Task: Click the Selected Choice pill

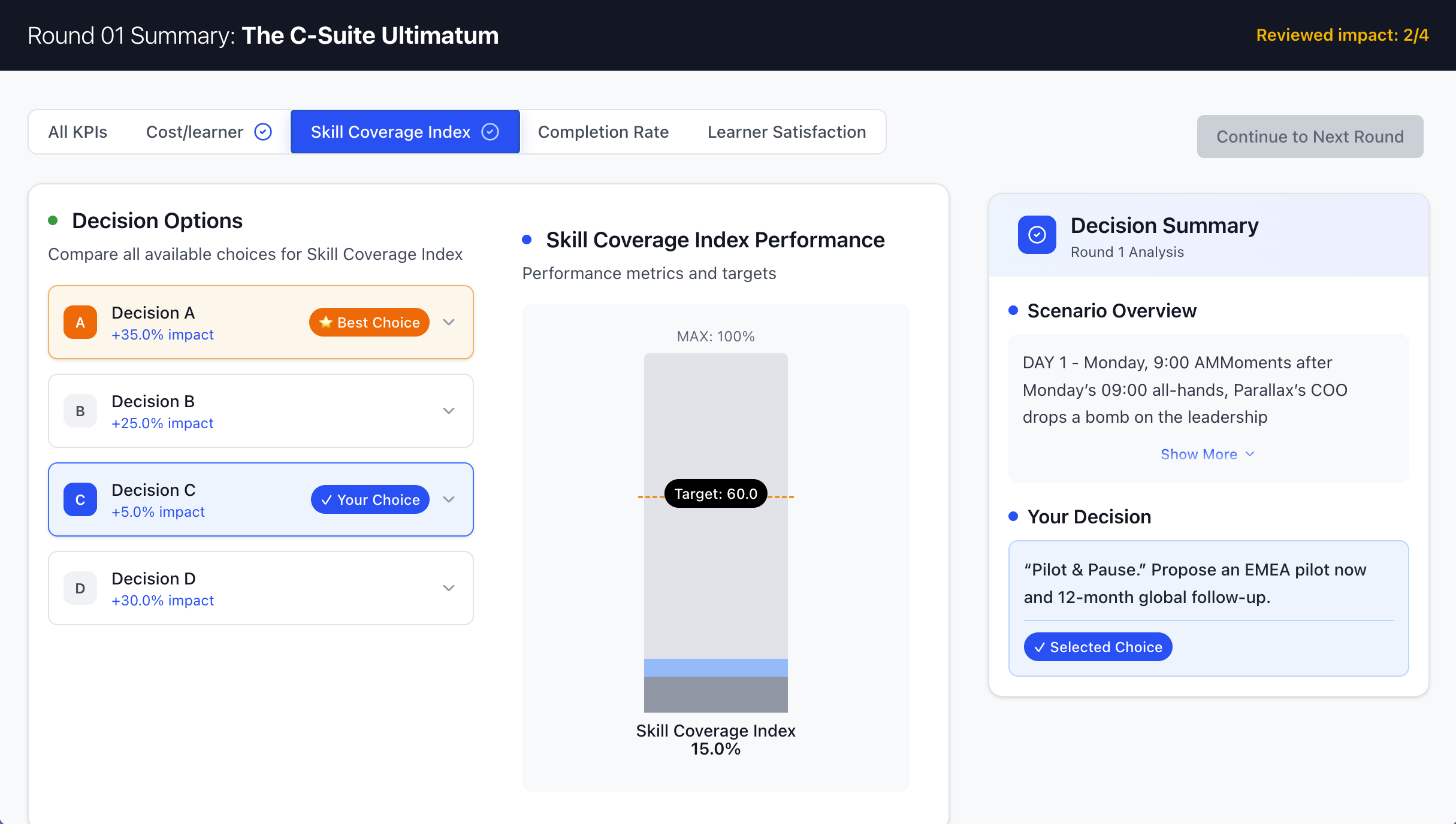Action: (1098, 647)
